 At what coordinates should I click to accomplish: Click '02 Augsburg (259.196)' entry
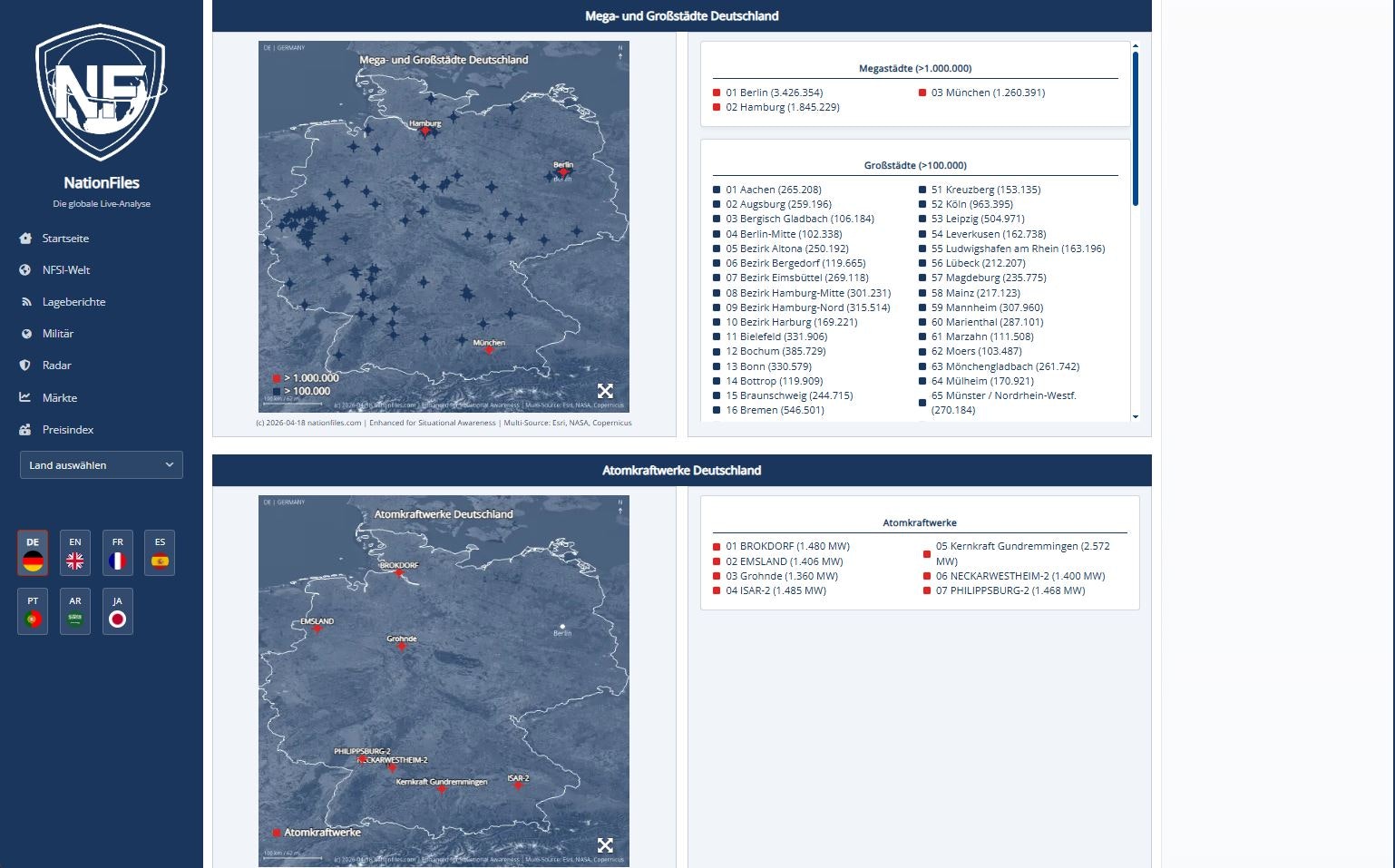[778, 204]
